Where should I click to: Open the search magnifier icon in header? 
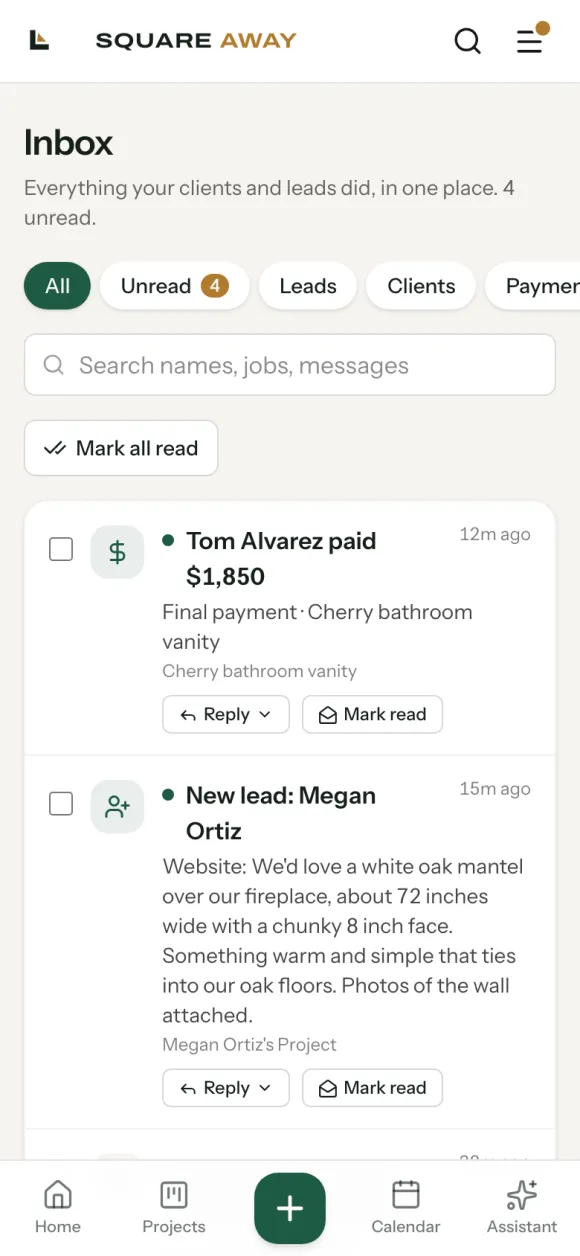(x=468, y=41)
